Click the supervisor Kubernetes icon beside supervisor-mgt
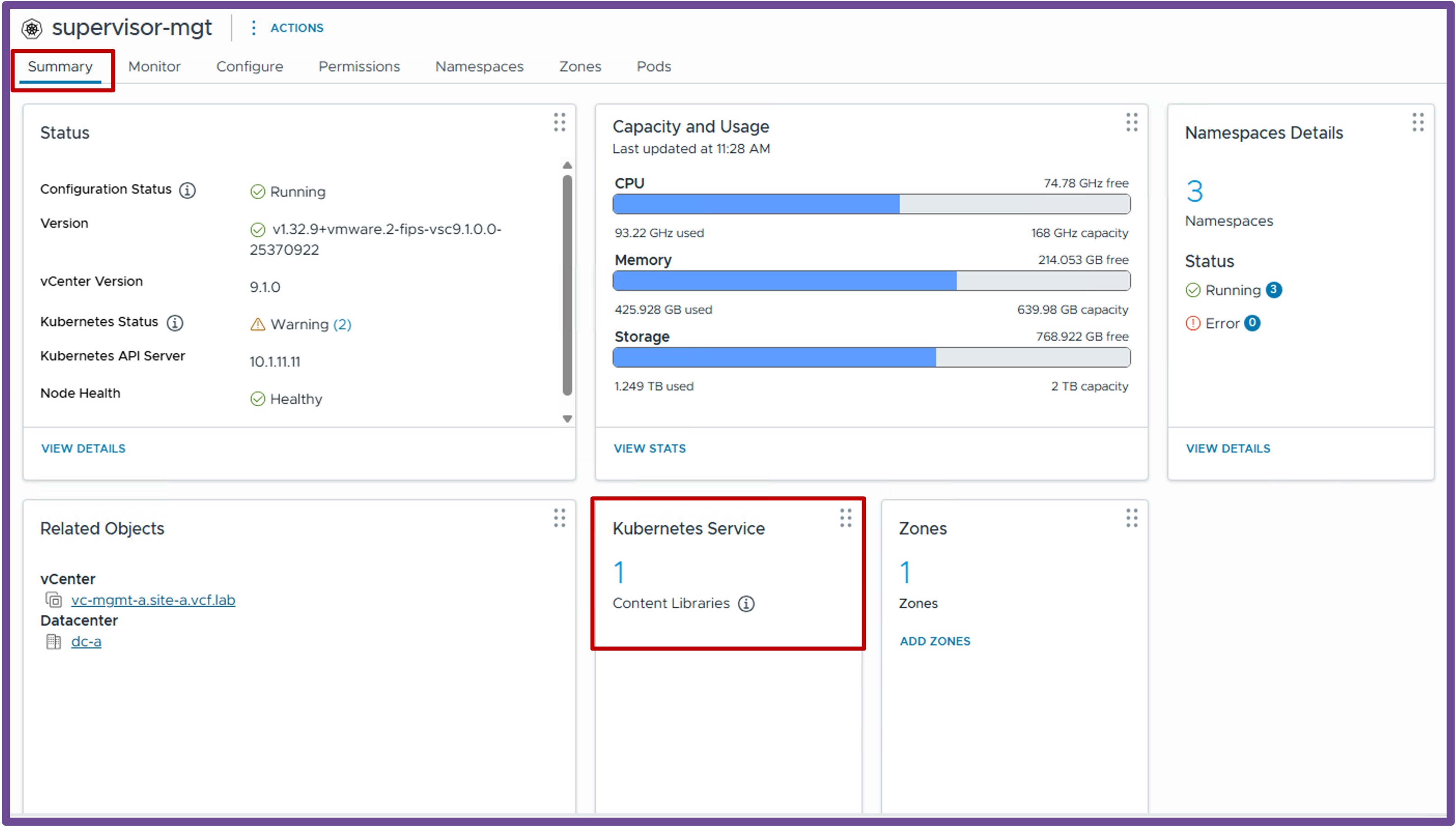The image size is (1456, 827). click(32, 28)
